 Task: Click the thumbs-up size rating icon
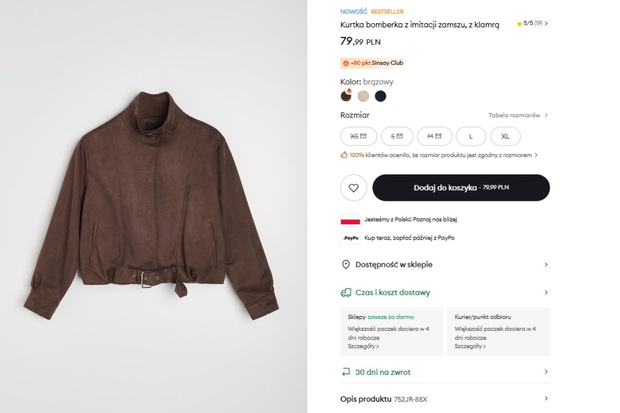pyautogui.click(x=344, y=155)
